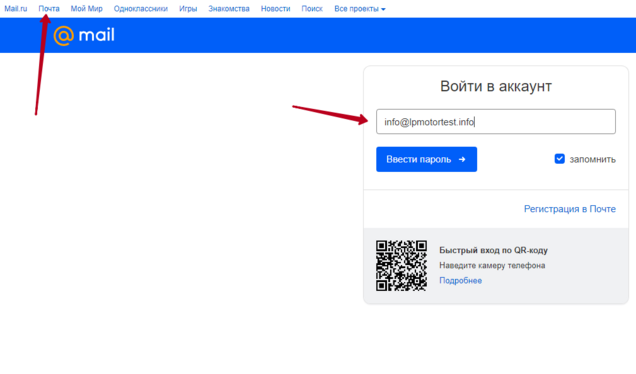Open Регистрация в Почте link
This screenshot has width=636, height=374.
coord(569,209)
